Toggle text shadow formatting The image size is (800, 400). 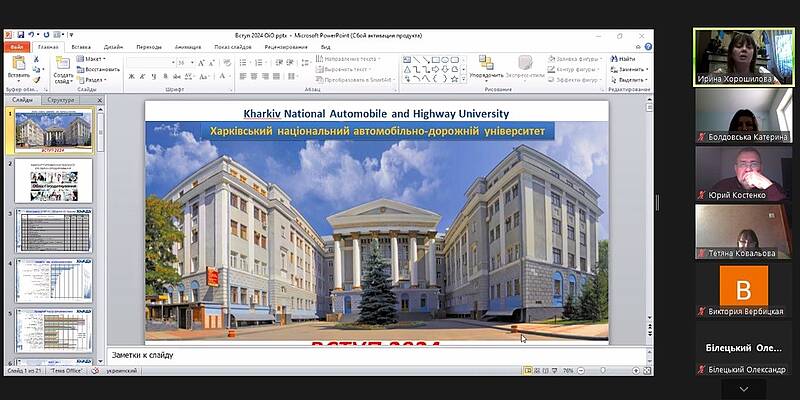(x=165, y=76)
